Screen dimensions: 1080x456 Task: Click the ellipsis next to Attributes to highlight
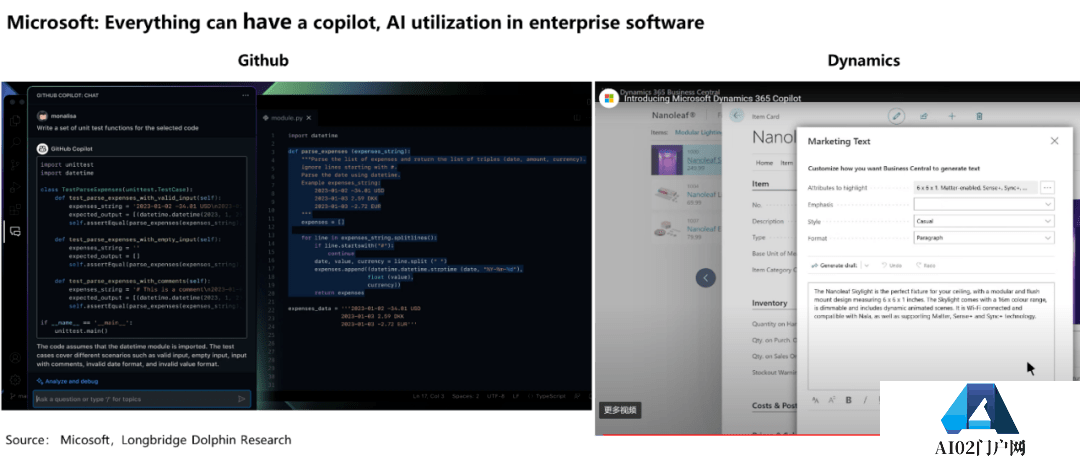[x=1047, y=187]
